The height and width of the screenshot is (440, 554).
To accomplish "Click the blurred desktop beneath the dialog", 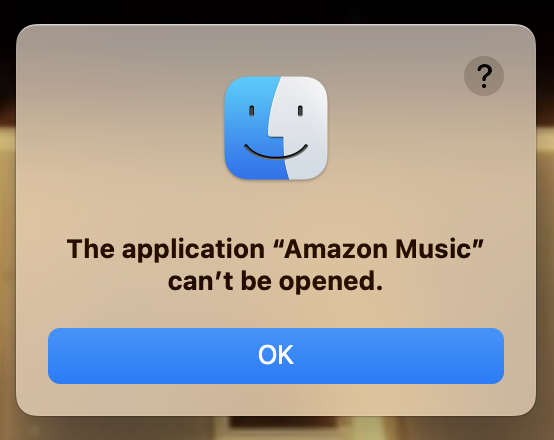I will tap(276, 429).
